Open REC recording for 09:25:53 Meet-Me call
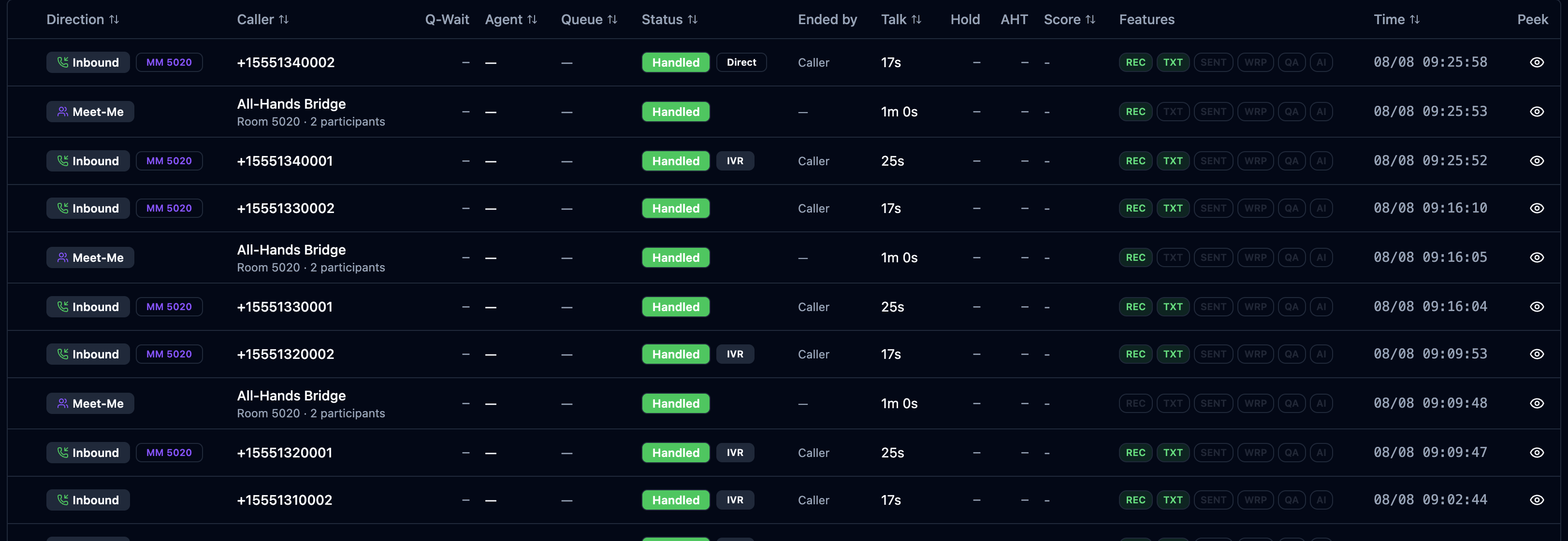Image resolution: width=1568 pixels, height=541 pixels. tap(1135, 112)
